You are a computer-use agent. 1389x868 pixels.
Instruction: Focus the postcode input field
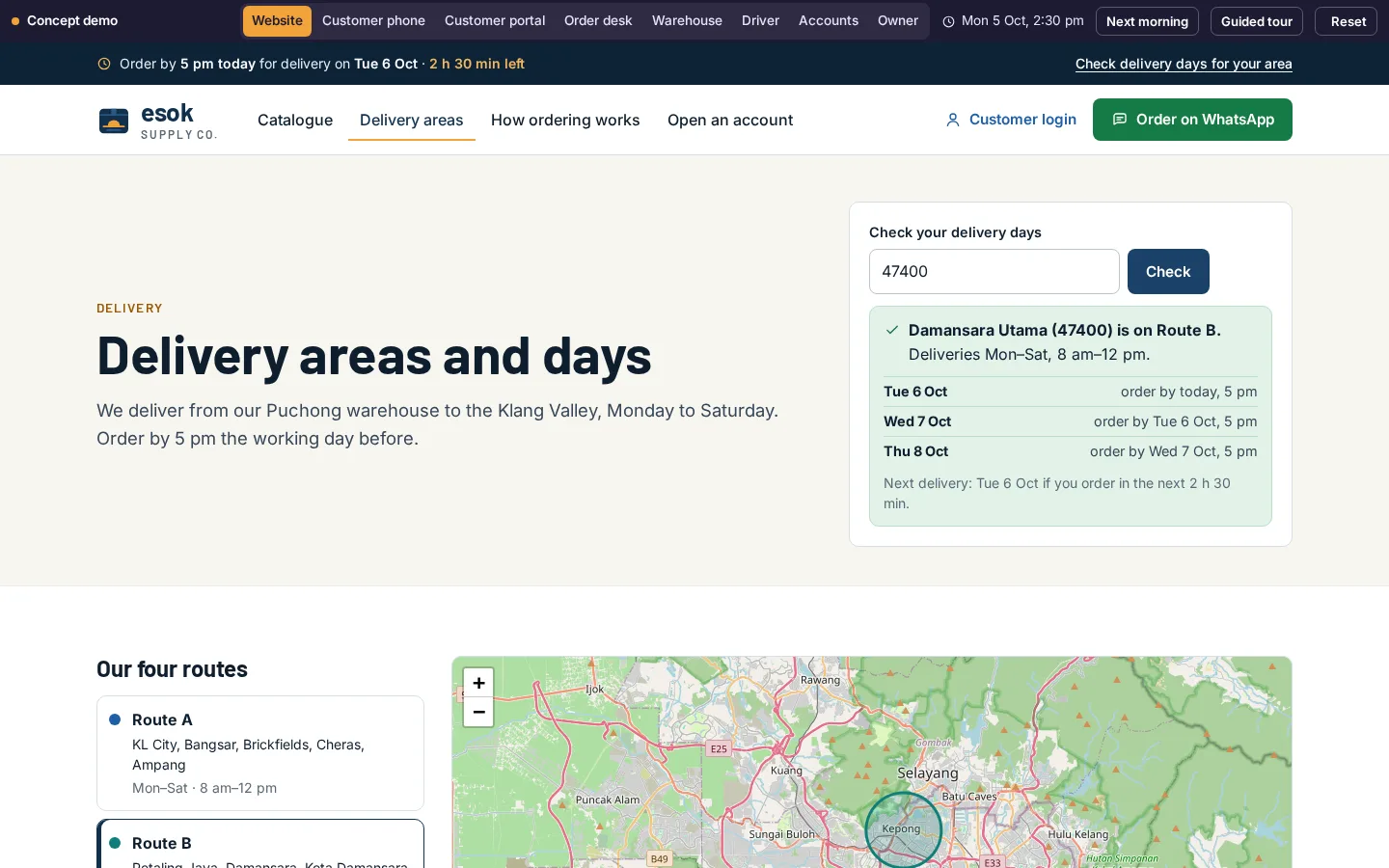pos(994,272)
